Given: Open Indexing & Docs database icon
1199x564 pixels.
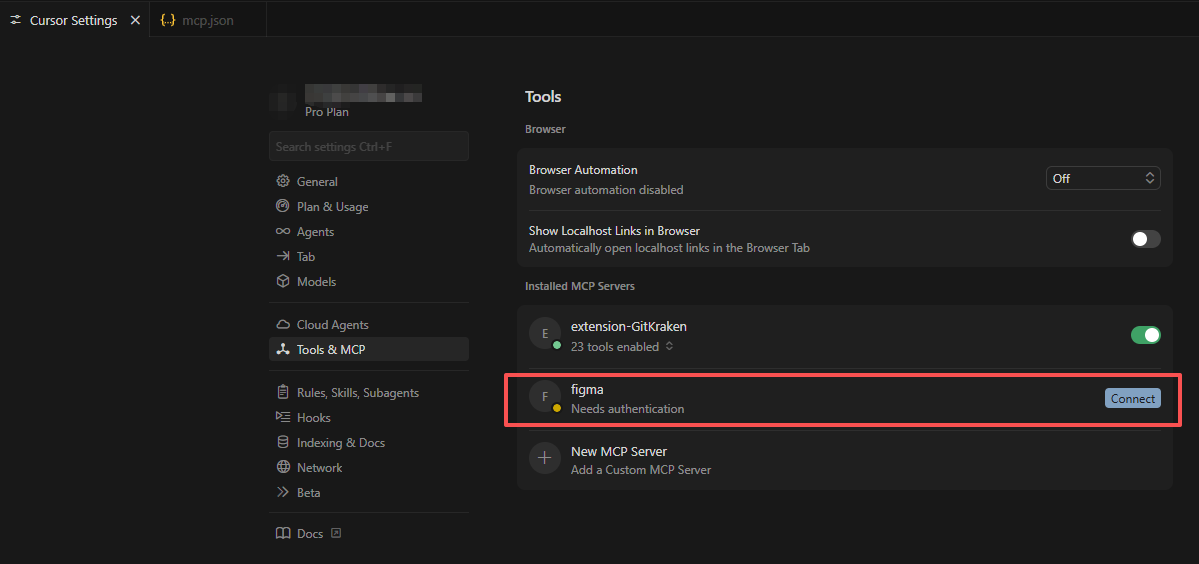Looking at the screenshot, I should click(x=283, y=442).
